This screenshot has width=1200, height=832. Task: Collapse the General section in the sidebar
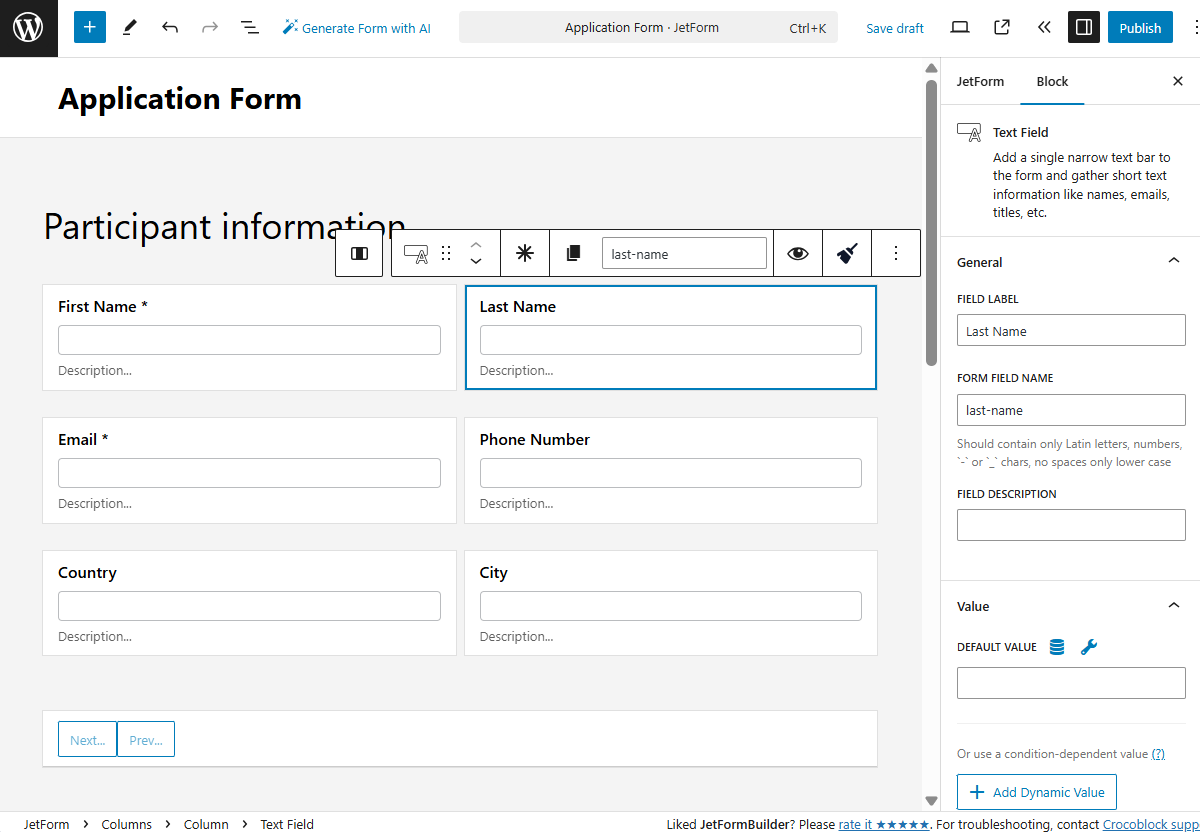click(x=1173, y=260)
